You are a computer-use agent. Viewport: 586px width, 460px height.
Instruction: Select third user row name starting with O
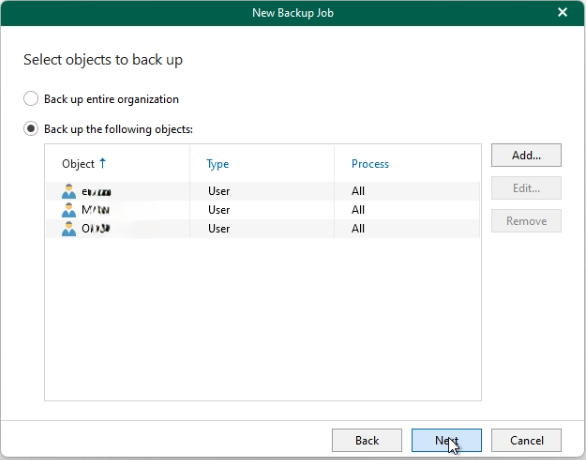(96, 228)
